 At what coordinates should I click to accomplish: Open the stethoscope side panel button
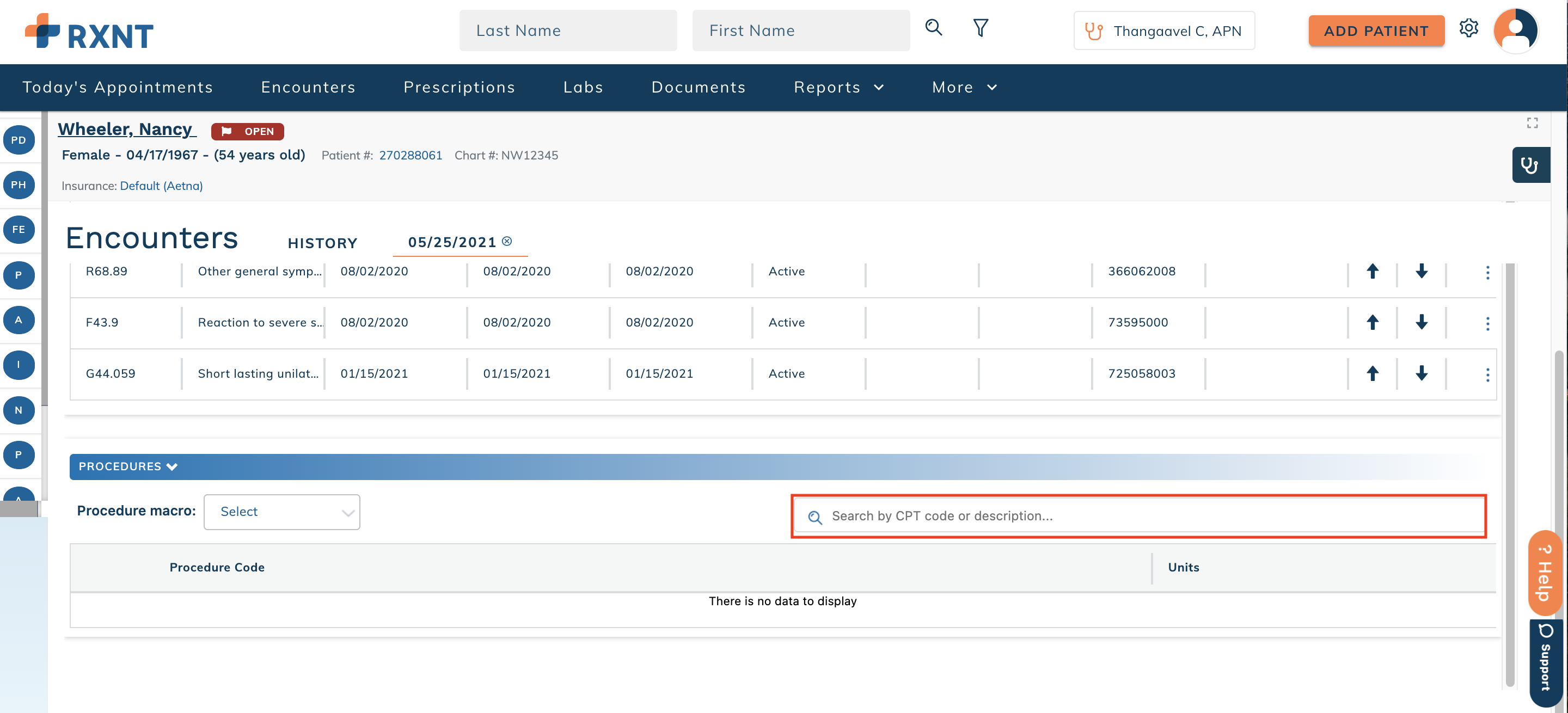[x=1530, y=165]
